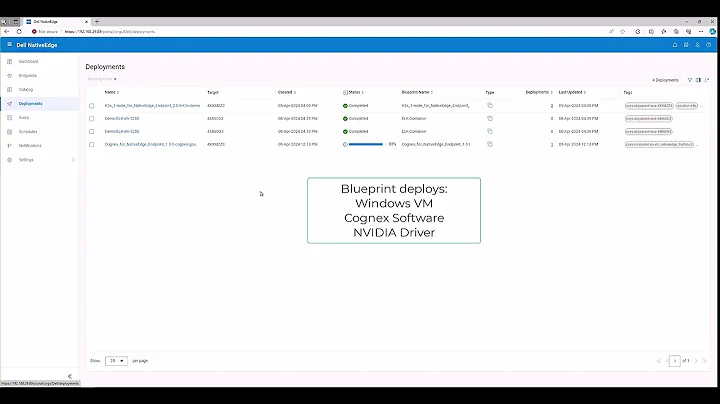The image size is (720, 404).
Task: Click the type icon in the K3s row
Action: click(x=489, y=106)
